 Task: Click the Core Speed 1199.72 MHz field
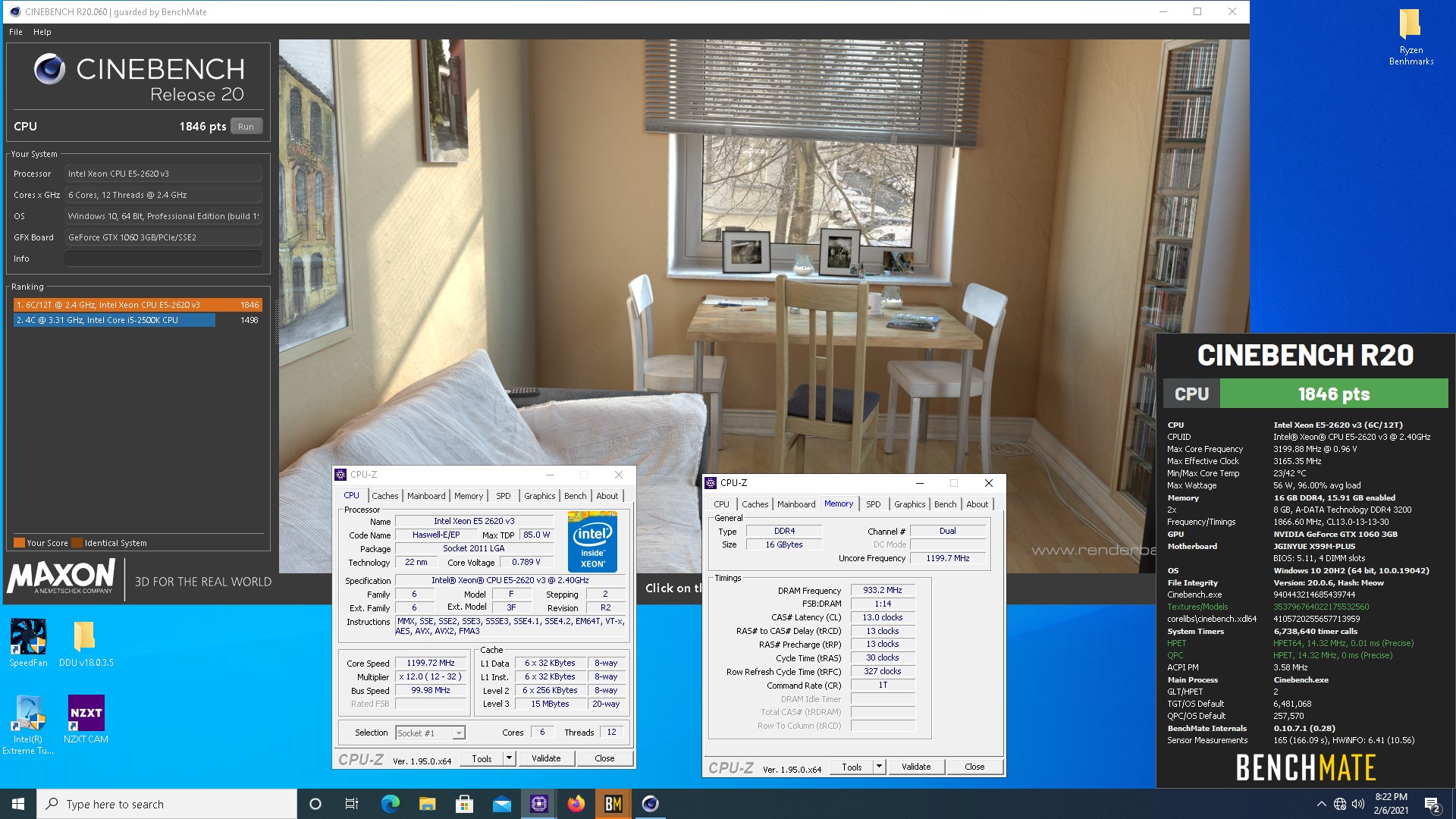coord(431,663)
